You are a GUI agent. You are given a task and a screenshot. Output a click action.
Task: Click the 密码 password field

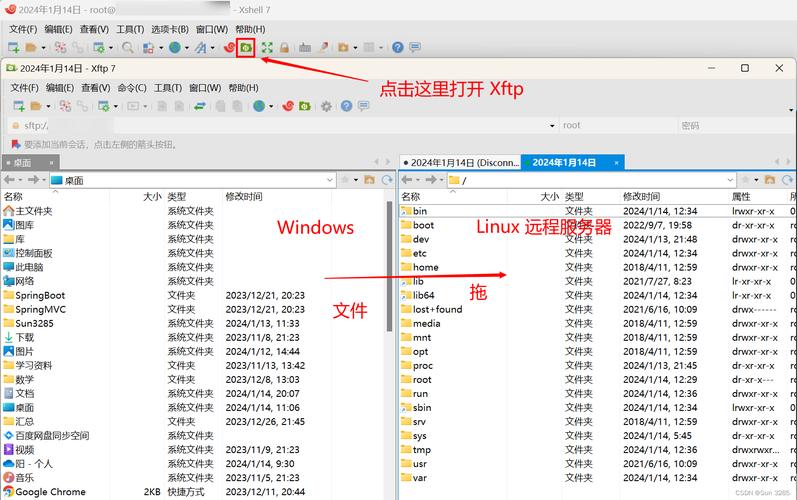pyautogui.click(x=735, y=126)
